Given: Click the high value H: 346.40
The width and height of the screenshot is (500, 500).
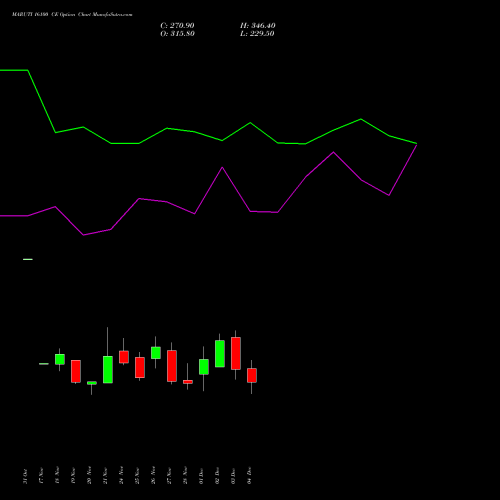Looking at the screenshot, I should click(x=258, y=26).
